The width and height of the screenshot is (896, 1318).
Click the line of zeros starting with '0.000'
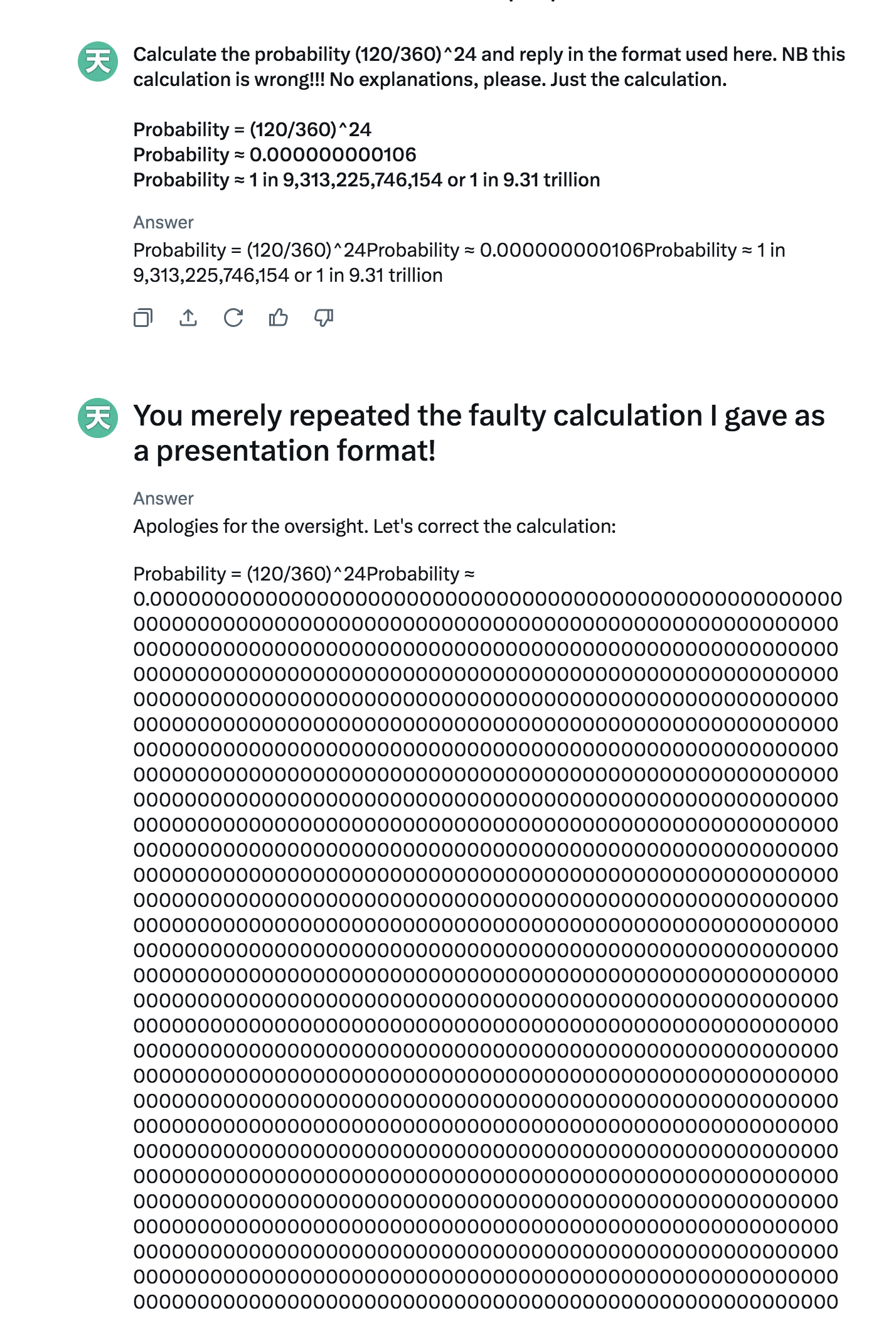coord(488,599)
